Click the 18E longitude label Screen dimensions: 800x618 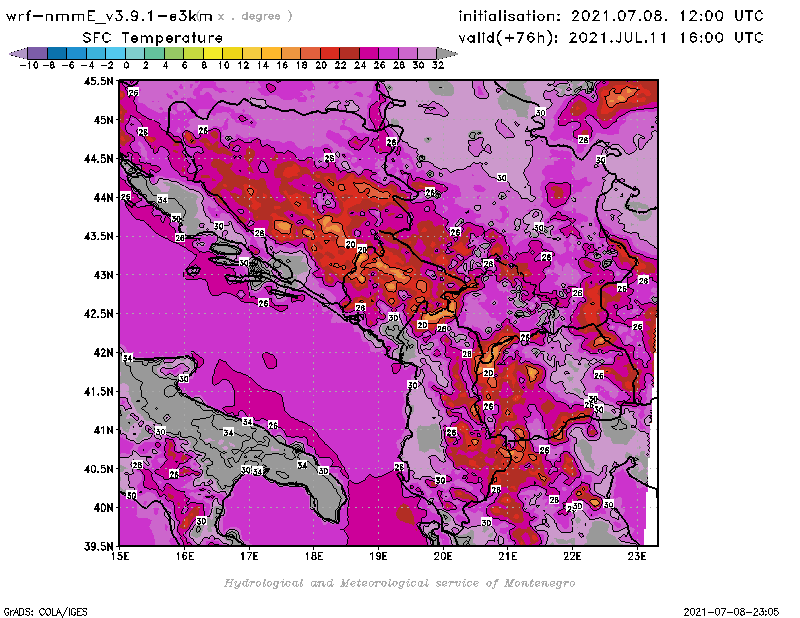314,556
